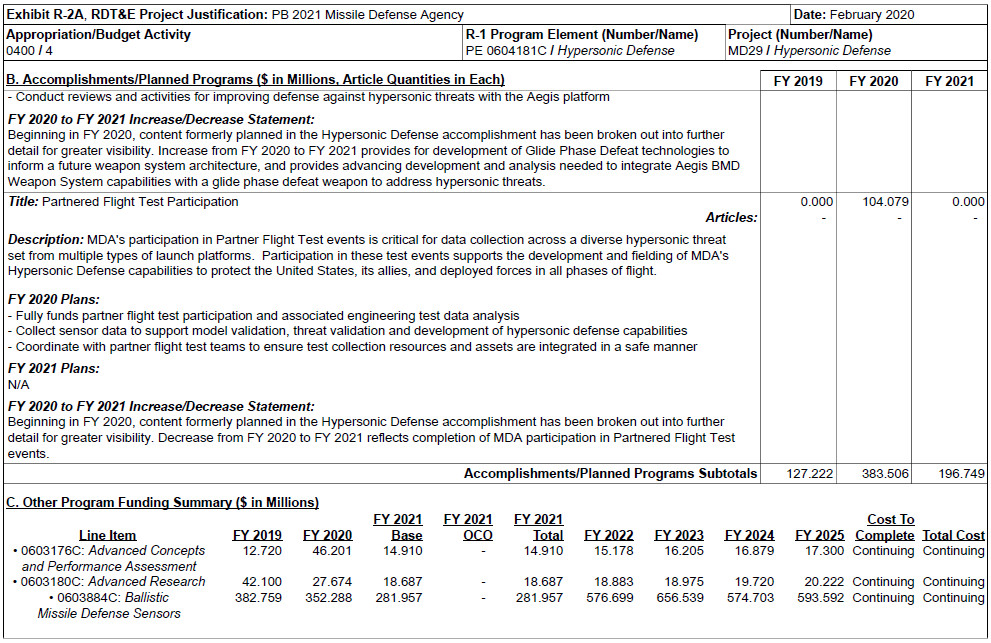Click the FY 2020 column header in Section B
The width and height of the screenshot is (991, 643).
point(873,81)
